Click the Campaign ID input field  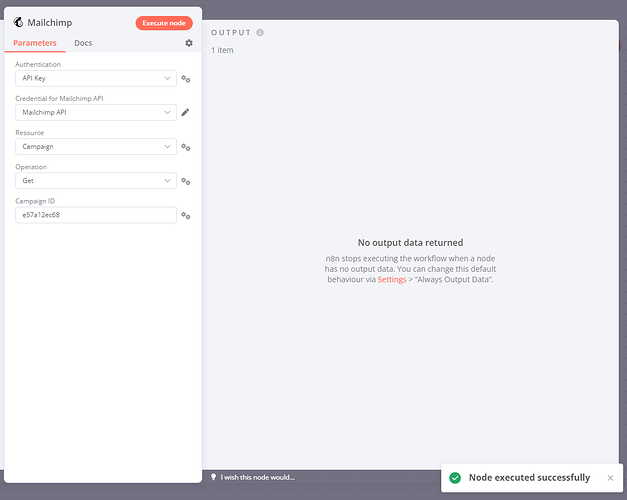(96, 215)
